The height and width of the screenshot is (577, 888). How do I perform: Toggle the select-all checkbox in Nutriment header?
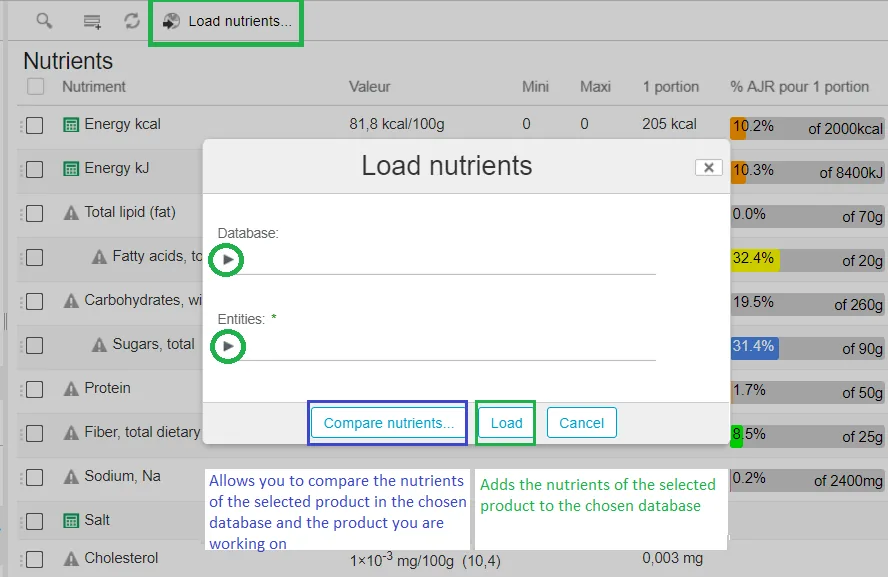click(36, 87)
